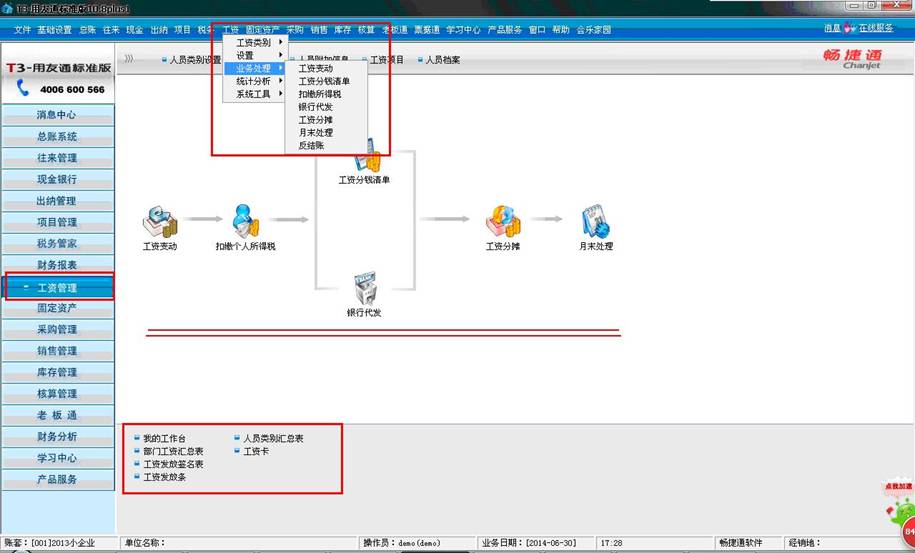
Task: Open the 扣缴个人所得税 flowchart icon
Action: [245, 221]
